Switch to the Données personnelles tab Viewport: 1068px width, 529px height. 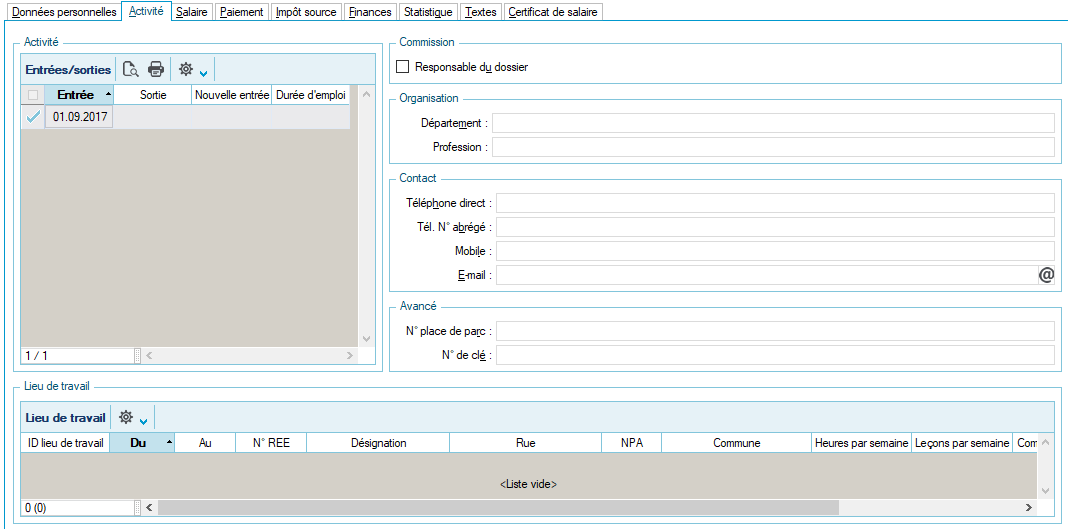[64, 12]
